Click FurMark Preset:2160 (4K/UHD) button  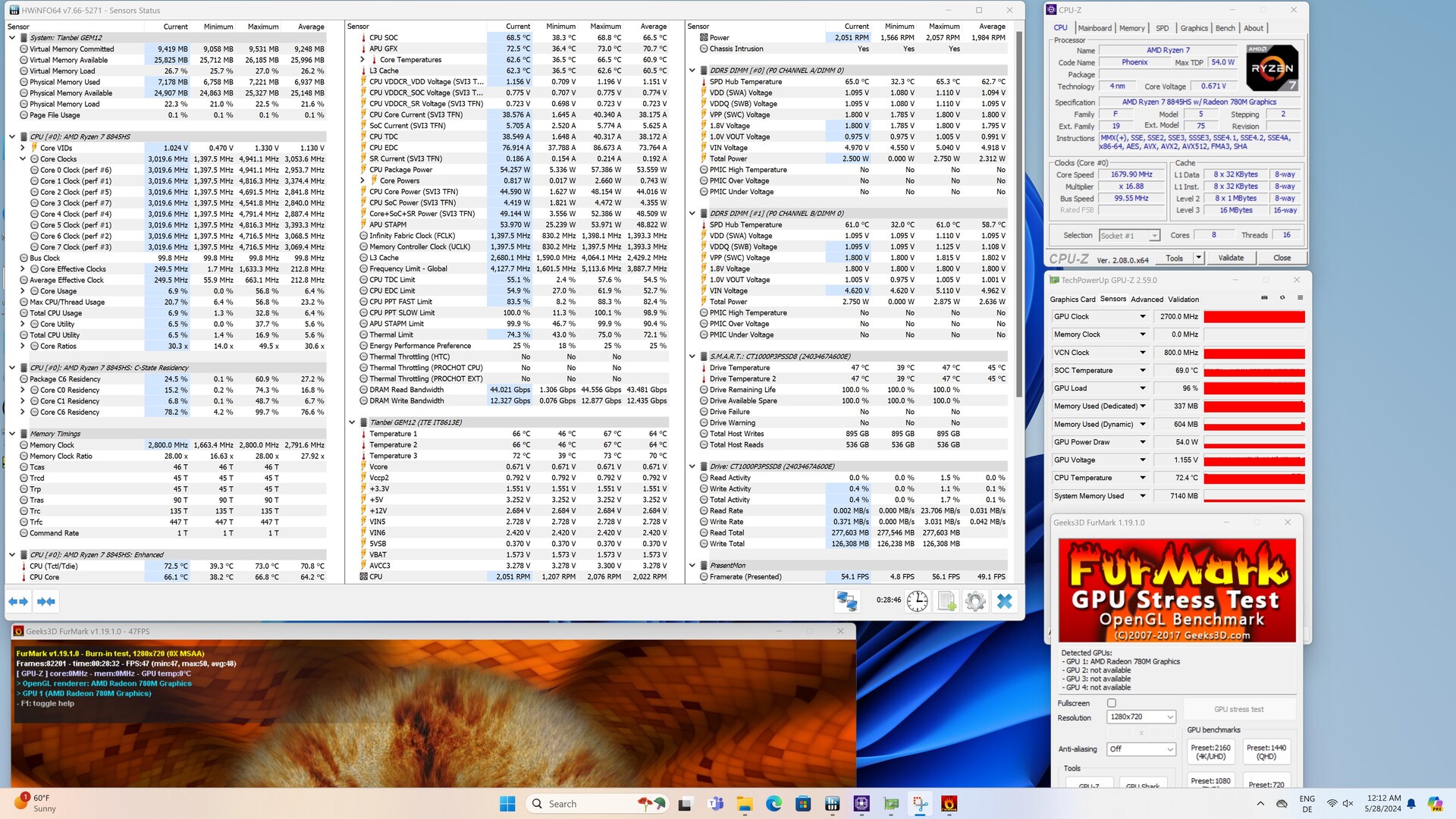(x=1210, y=752)
